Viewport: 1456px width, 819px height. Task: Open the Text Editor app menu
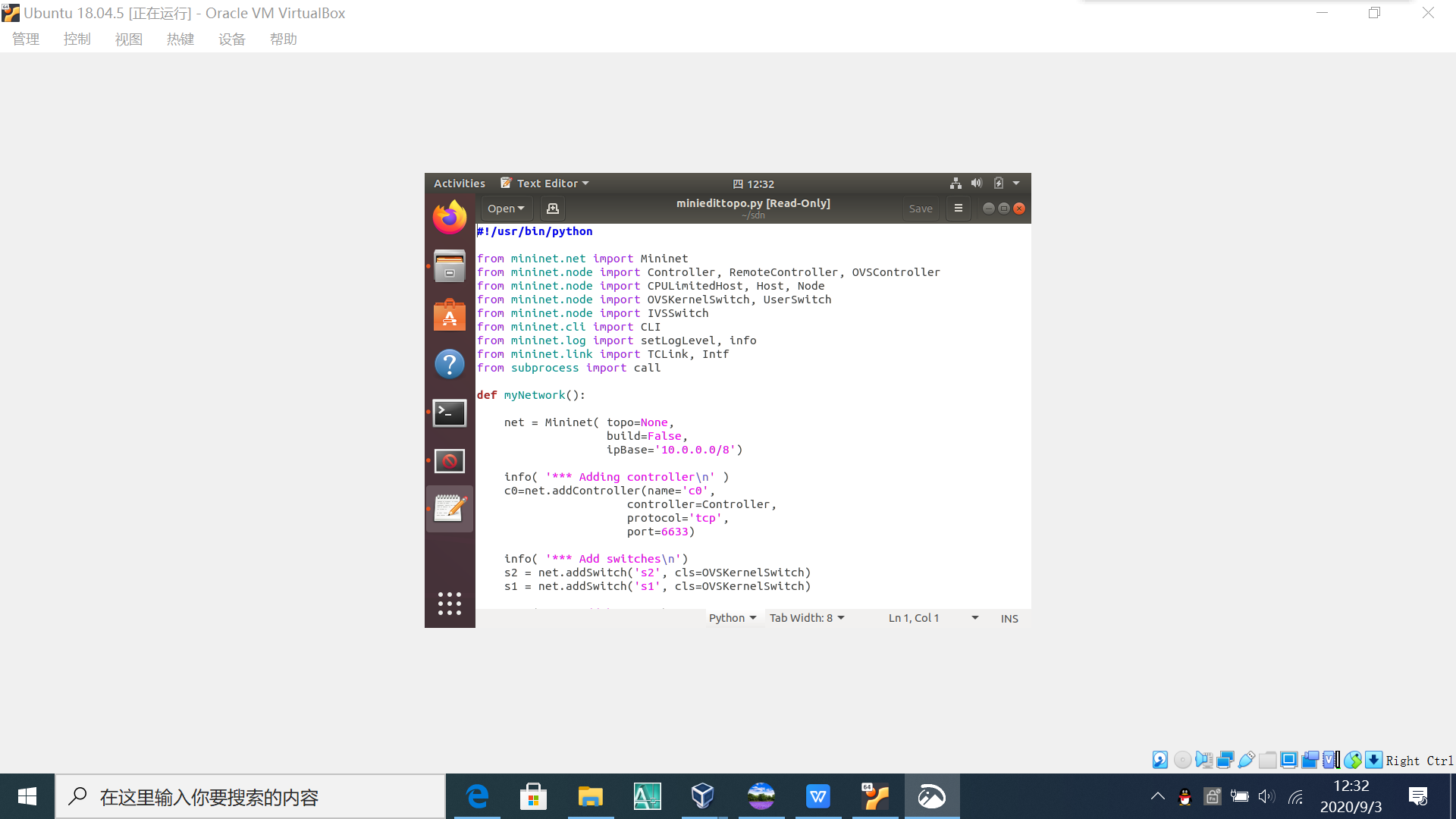click(x=546, y=184)
